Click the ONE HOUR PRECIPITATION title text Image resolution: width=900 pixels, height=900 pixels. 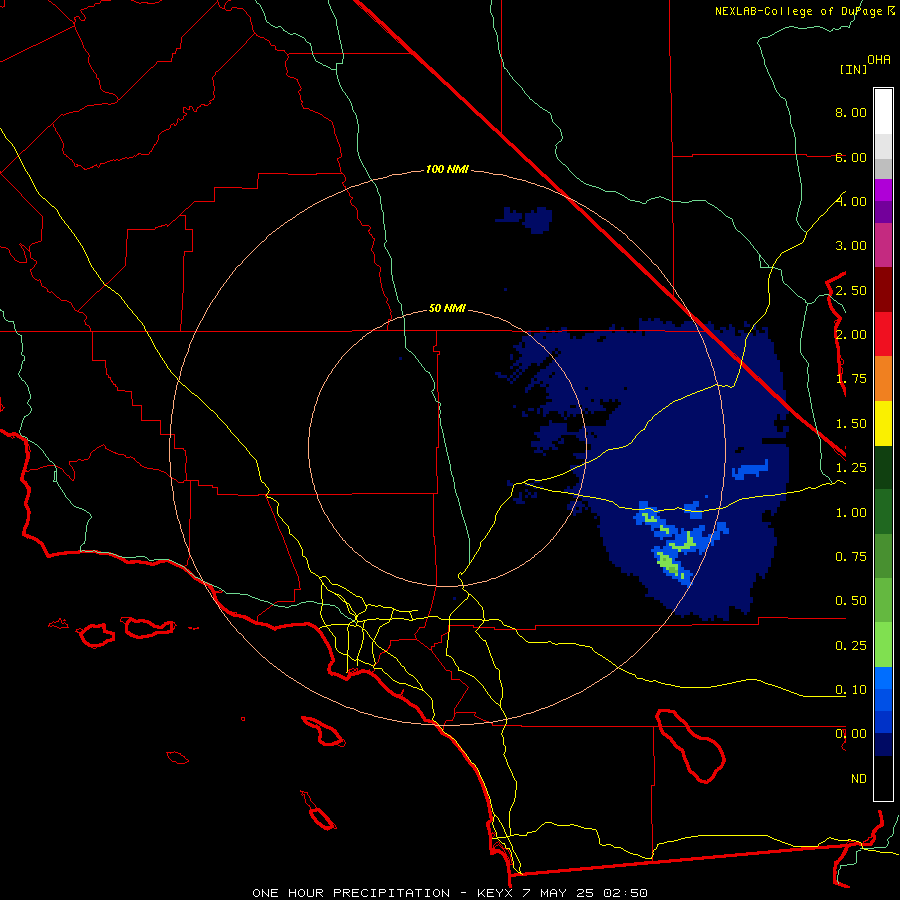tap(351, 893)
